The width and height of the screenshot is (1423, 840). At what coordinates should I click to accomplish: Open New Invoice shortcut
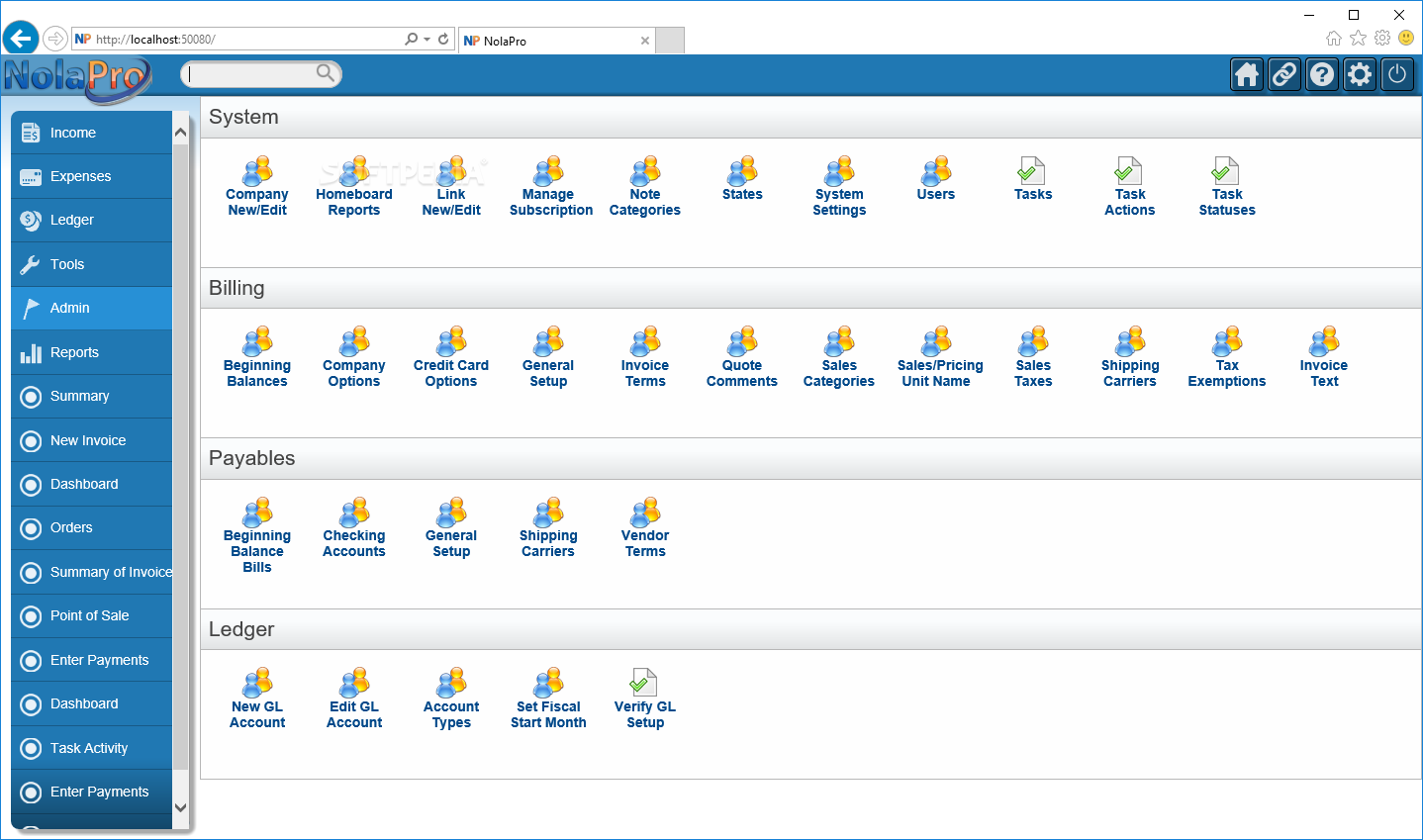pos(92,440)
